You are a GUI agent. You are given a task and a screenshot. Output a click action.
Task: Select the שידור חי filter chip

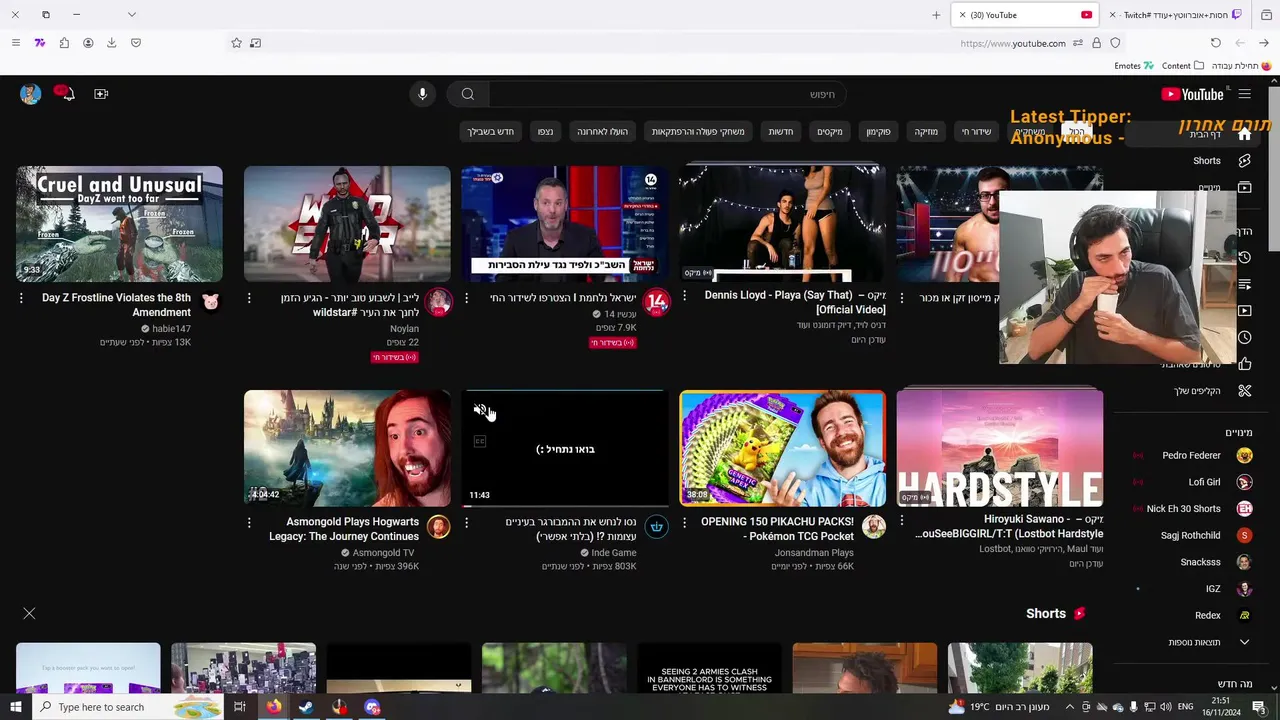[x=976, y=132]
